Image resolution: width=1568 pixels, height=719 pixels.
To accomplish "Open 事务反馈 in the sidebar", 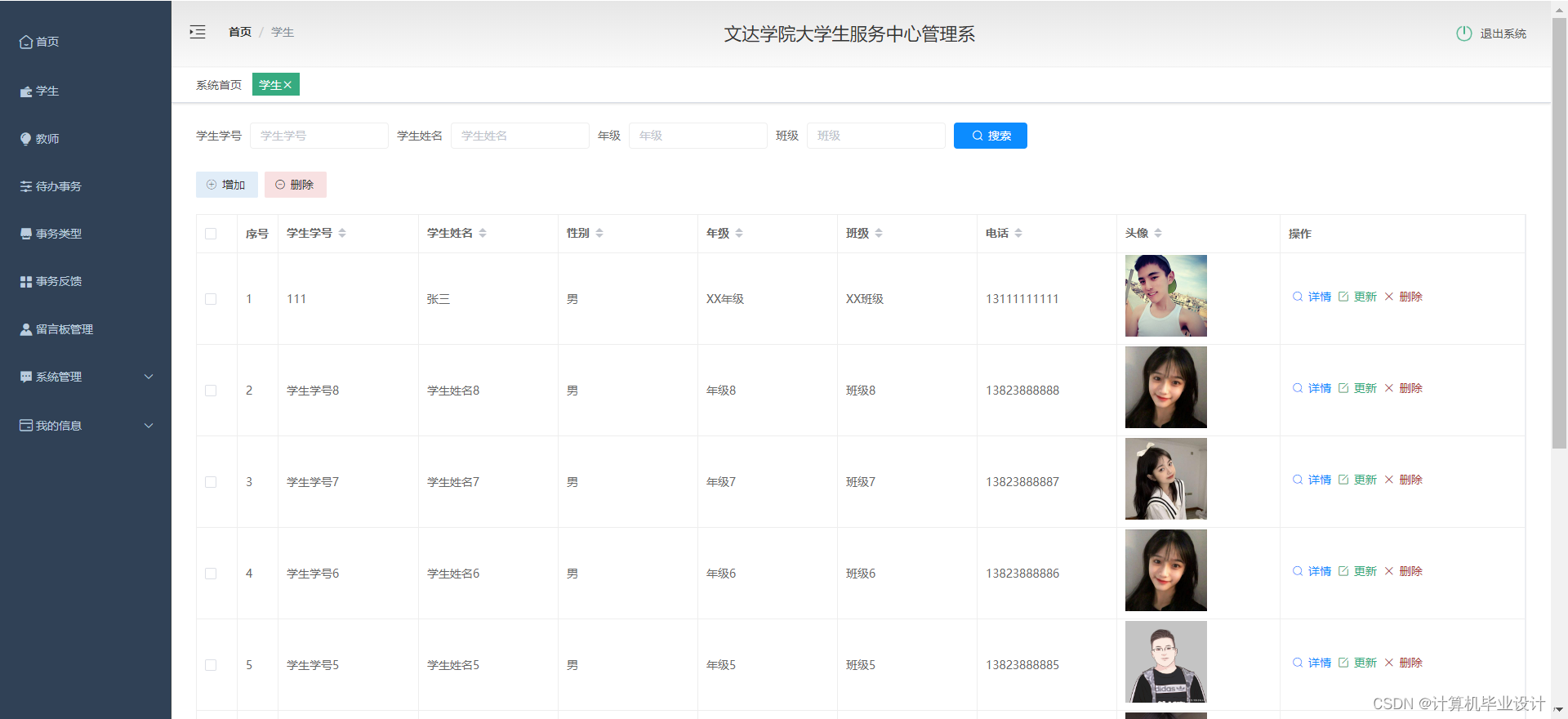I will tap(86, 281).
